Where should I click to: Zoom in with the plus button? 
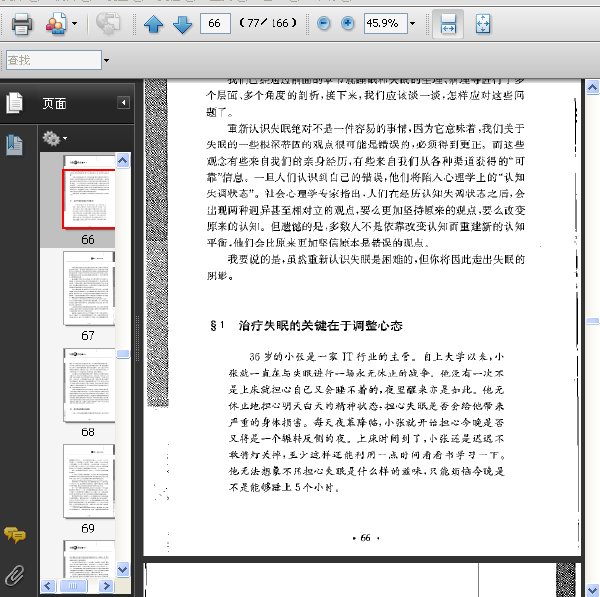coord(347,23)
